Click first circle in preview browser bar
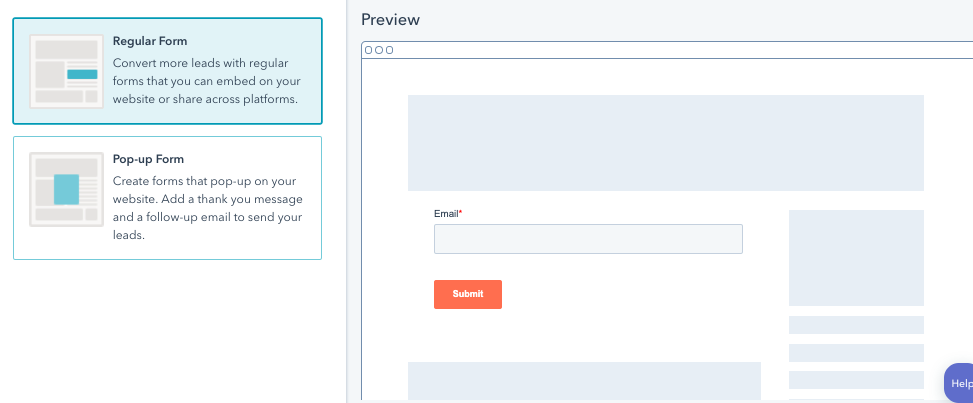The image size is (973, 403). coord(369,50)
